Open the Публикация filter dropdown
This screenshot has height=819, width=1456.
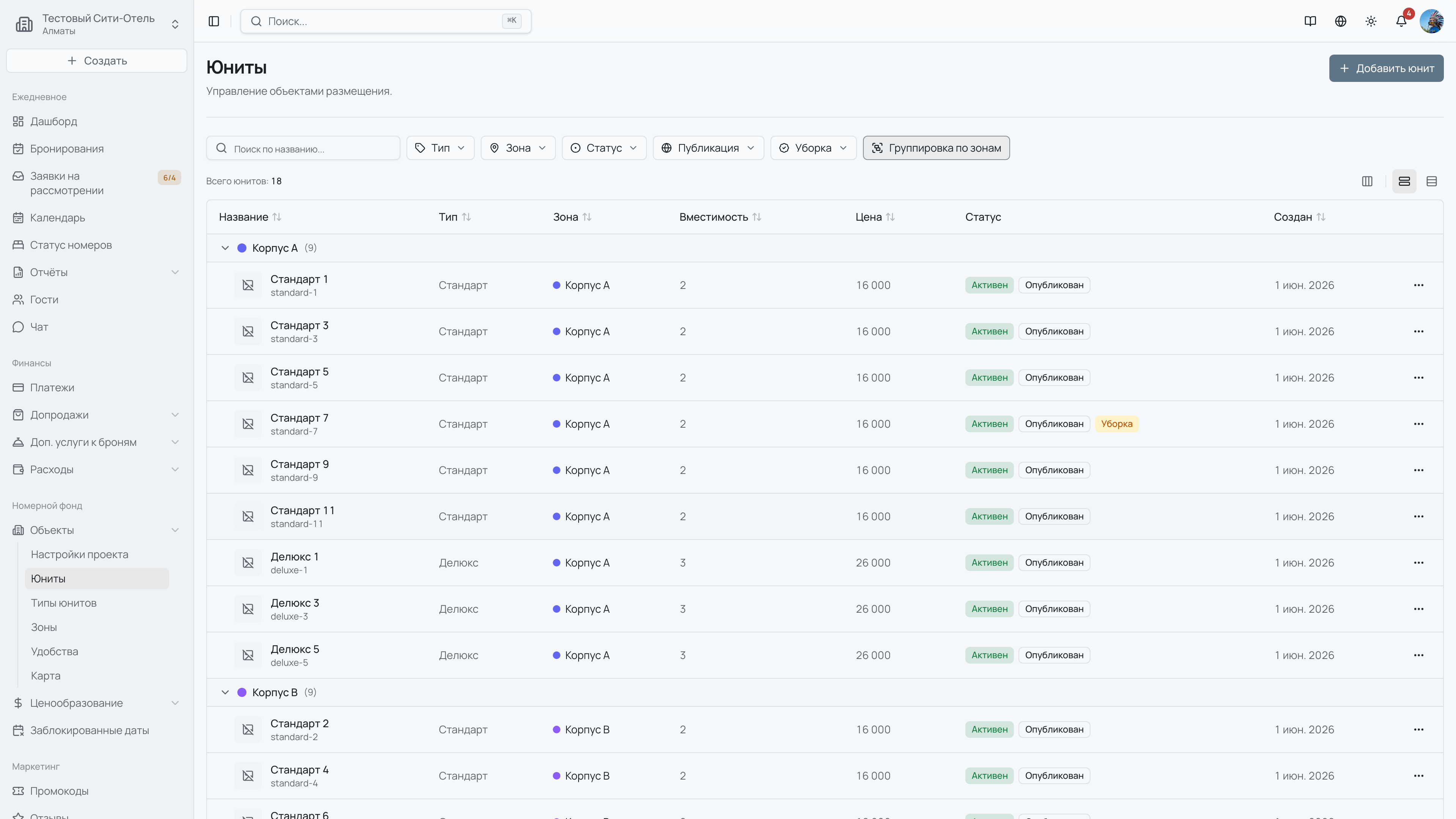click(x=708, y=148)
